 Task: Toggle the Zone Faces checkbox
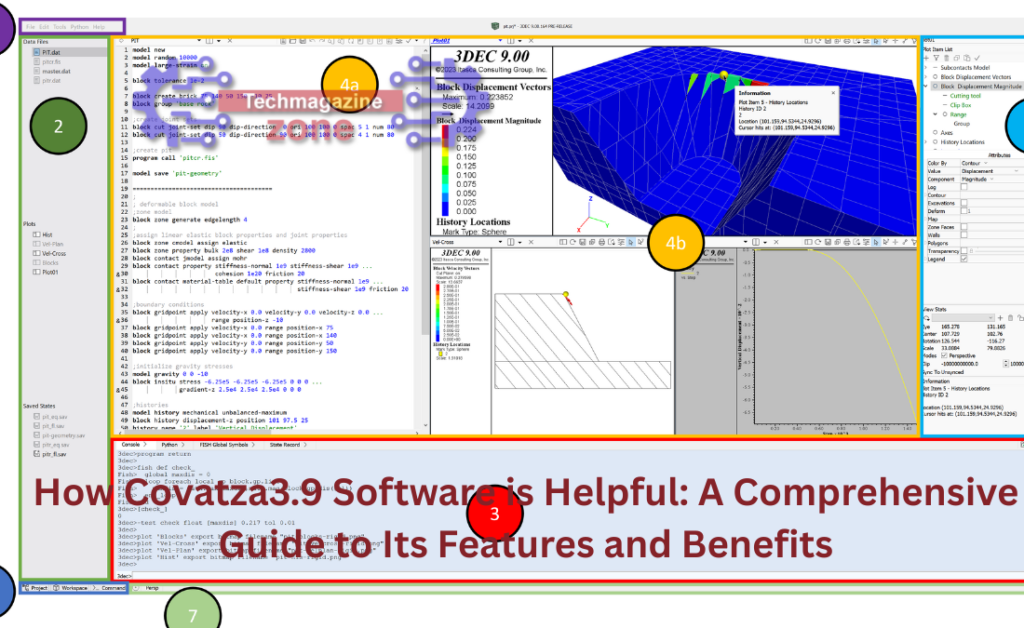pyautogui.click(x=964, y=227)
